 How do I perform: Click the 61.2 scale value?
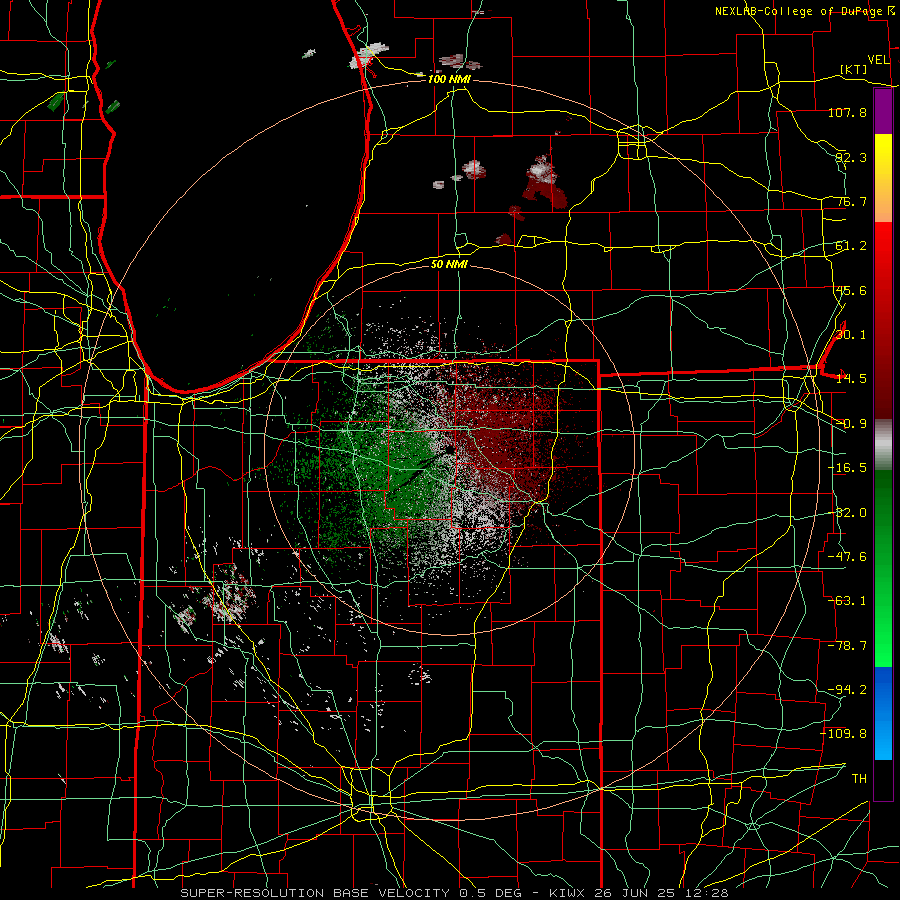click(x=851, y=246)
